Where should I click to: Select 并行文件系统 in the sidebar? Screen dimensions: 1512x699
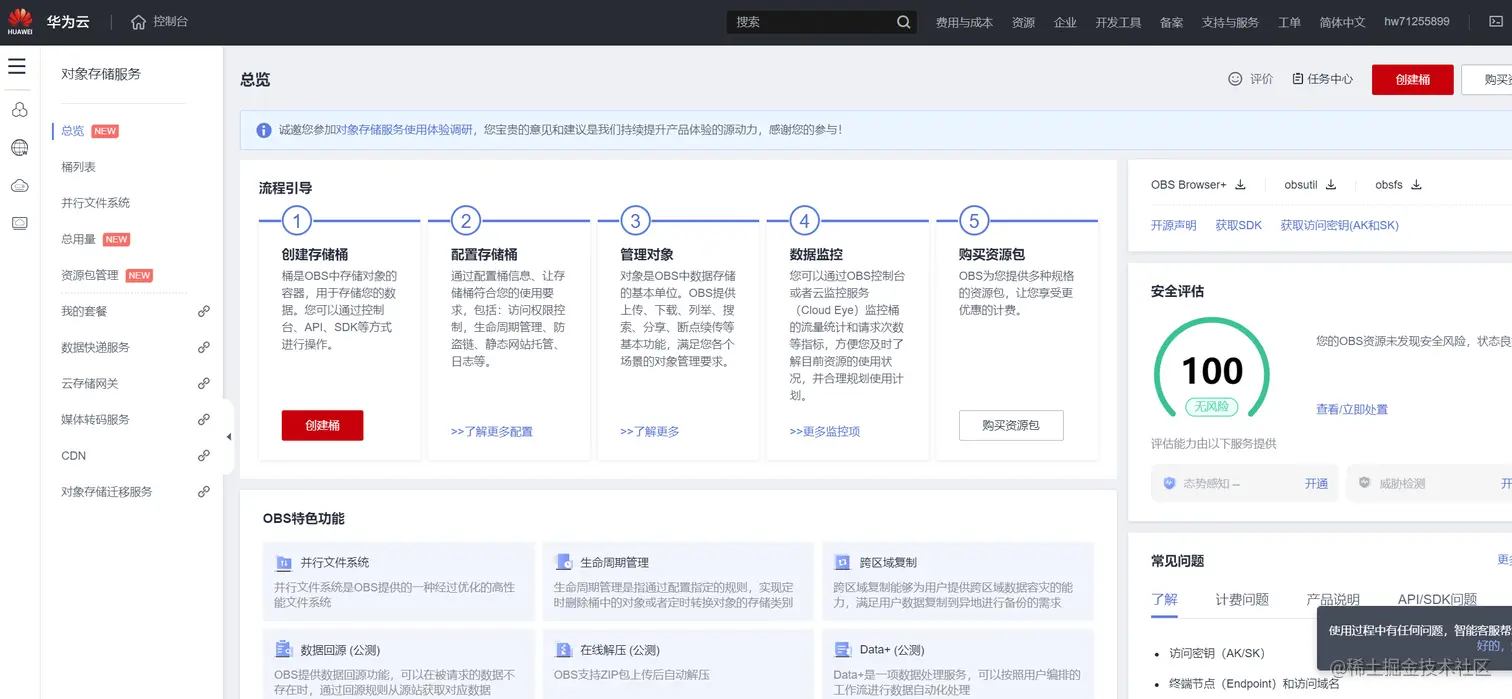click(x=95, y=203)
